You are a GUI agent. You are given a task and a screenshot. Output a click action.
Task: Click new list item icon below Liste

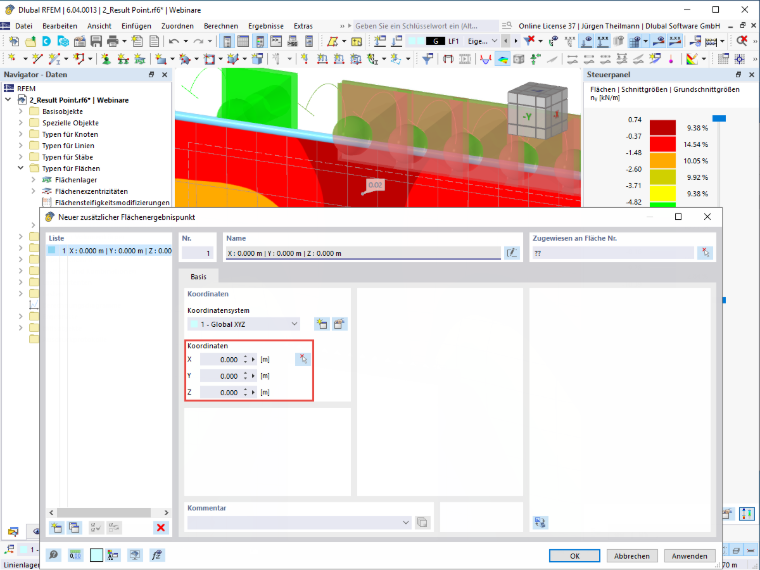pos(57,528)
